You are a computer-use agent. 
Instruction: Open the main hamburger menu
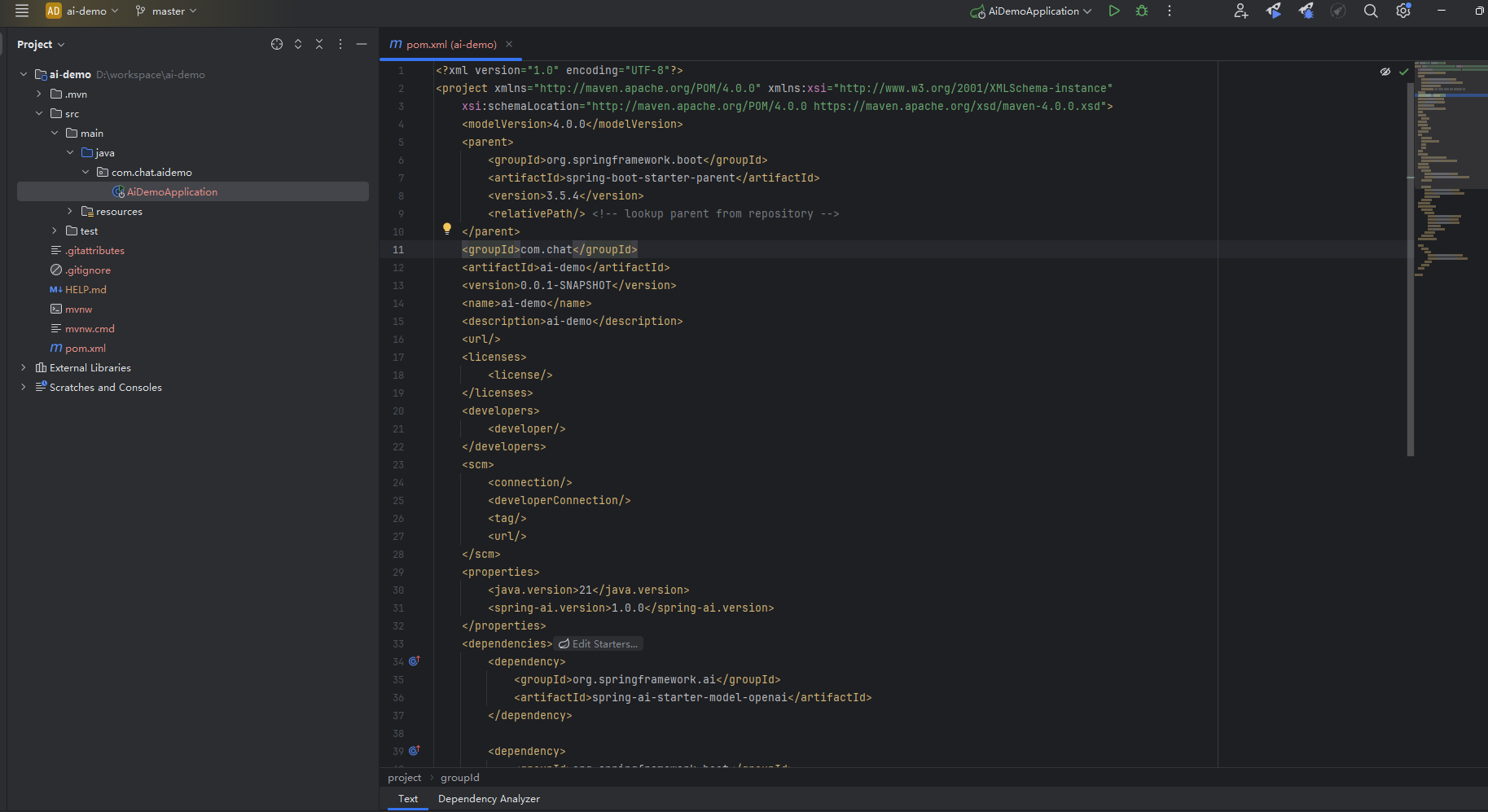pyautogui.click(x=22, y=11)
